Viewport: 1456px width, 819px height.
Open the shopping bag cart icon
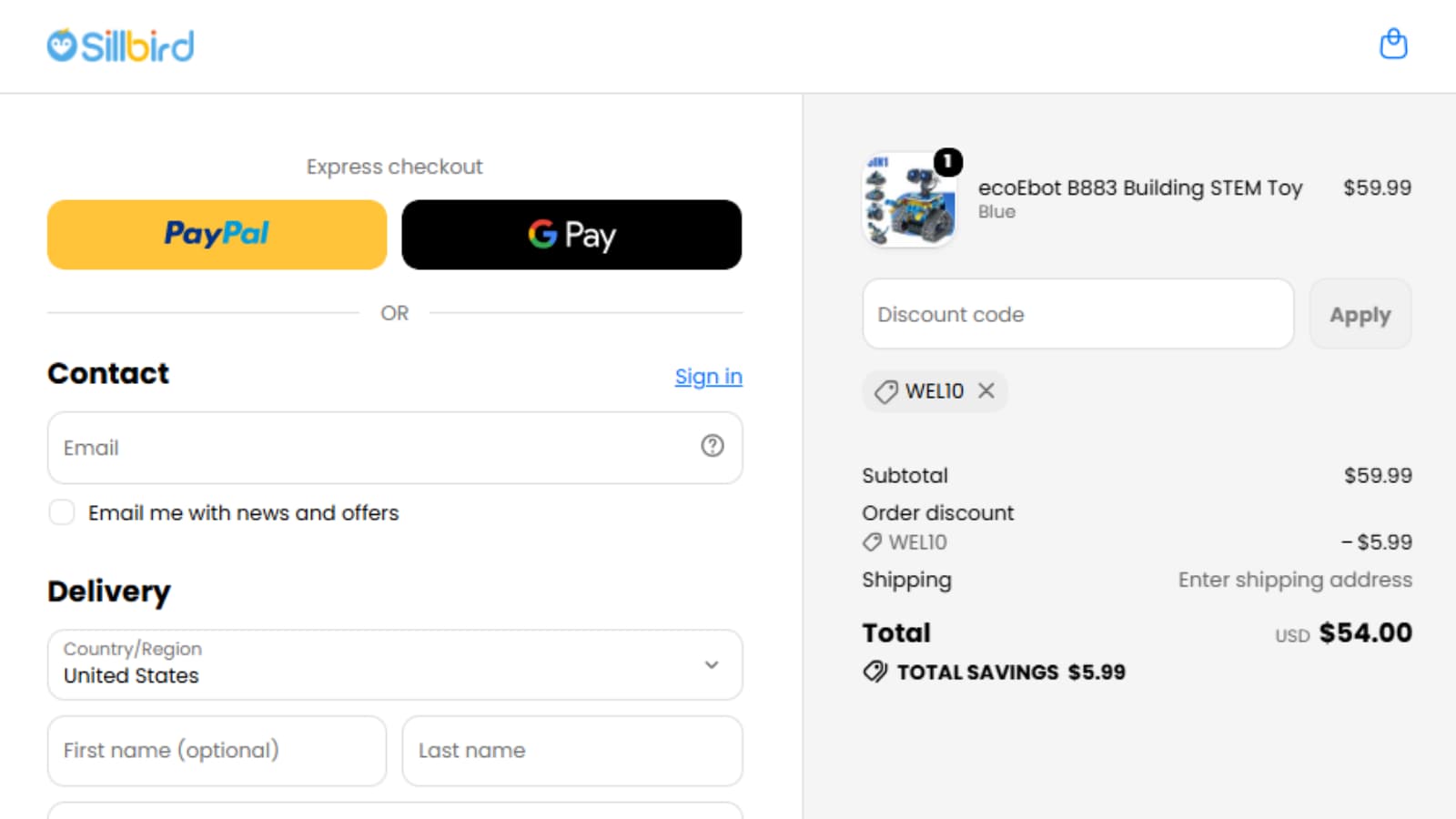pyautogui.click(x=1393, y=44)
